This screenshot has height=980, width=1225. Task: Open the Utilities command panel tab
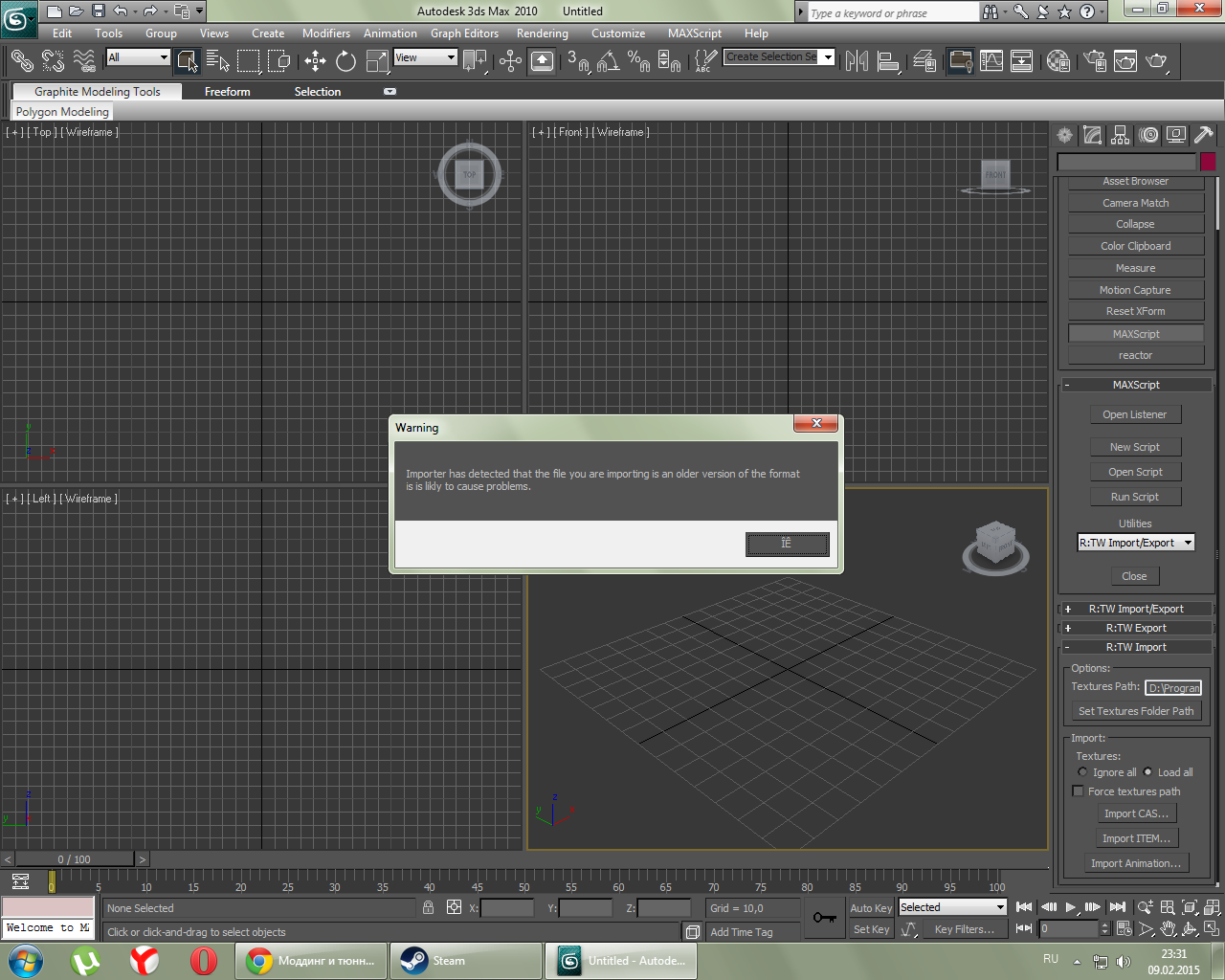1204,135
